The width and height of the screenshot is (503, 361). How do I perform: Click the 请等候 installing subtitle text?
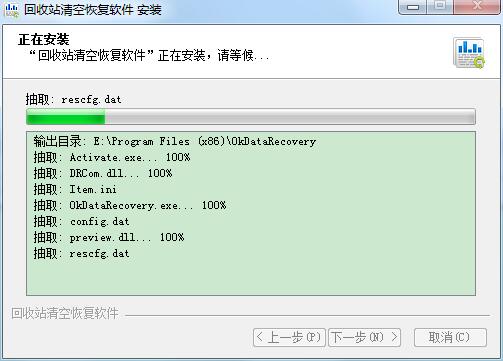click(149, 55)
